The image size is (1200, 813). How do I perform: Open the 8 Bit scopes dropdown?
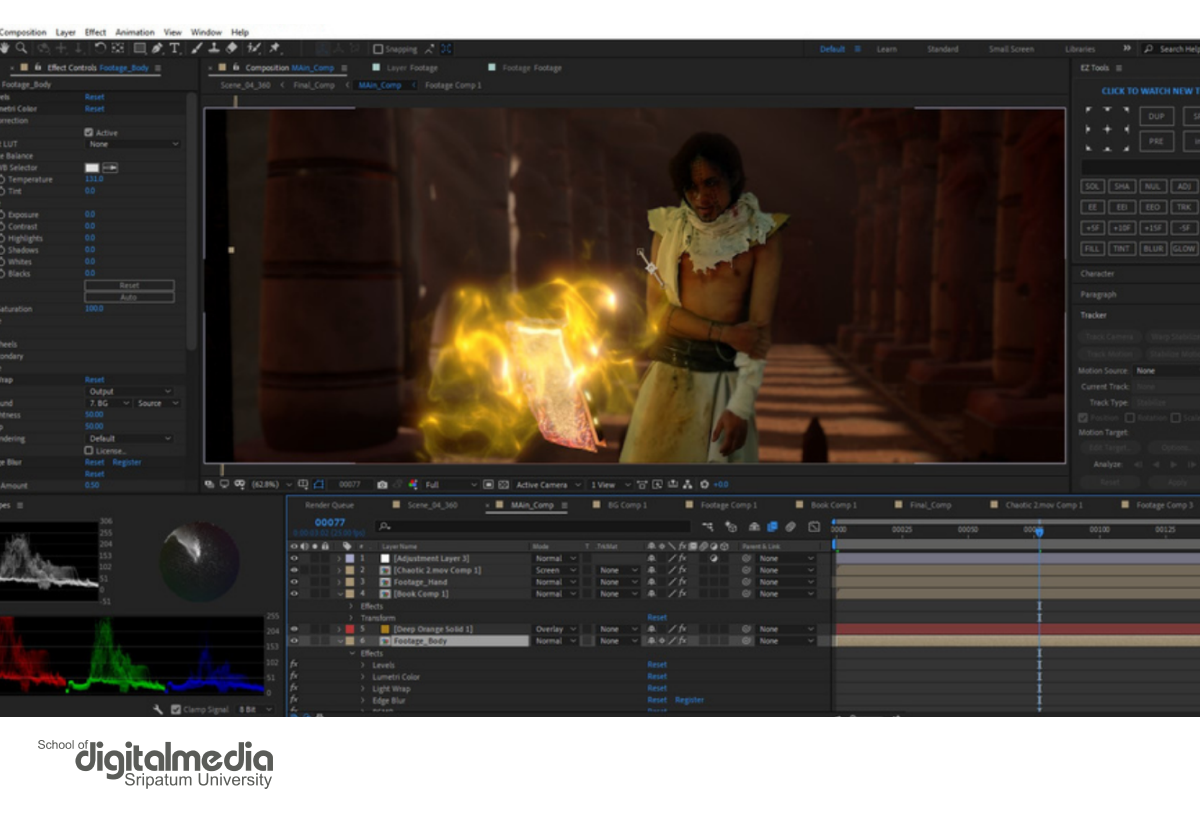click(x=255, y=709)
